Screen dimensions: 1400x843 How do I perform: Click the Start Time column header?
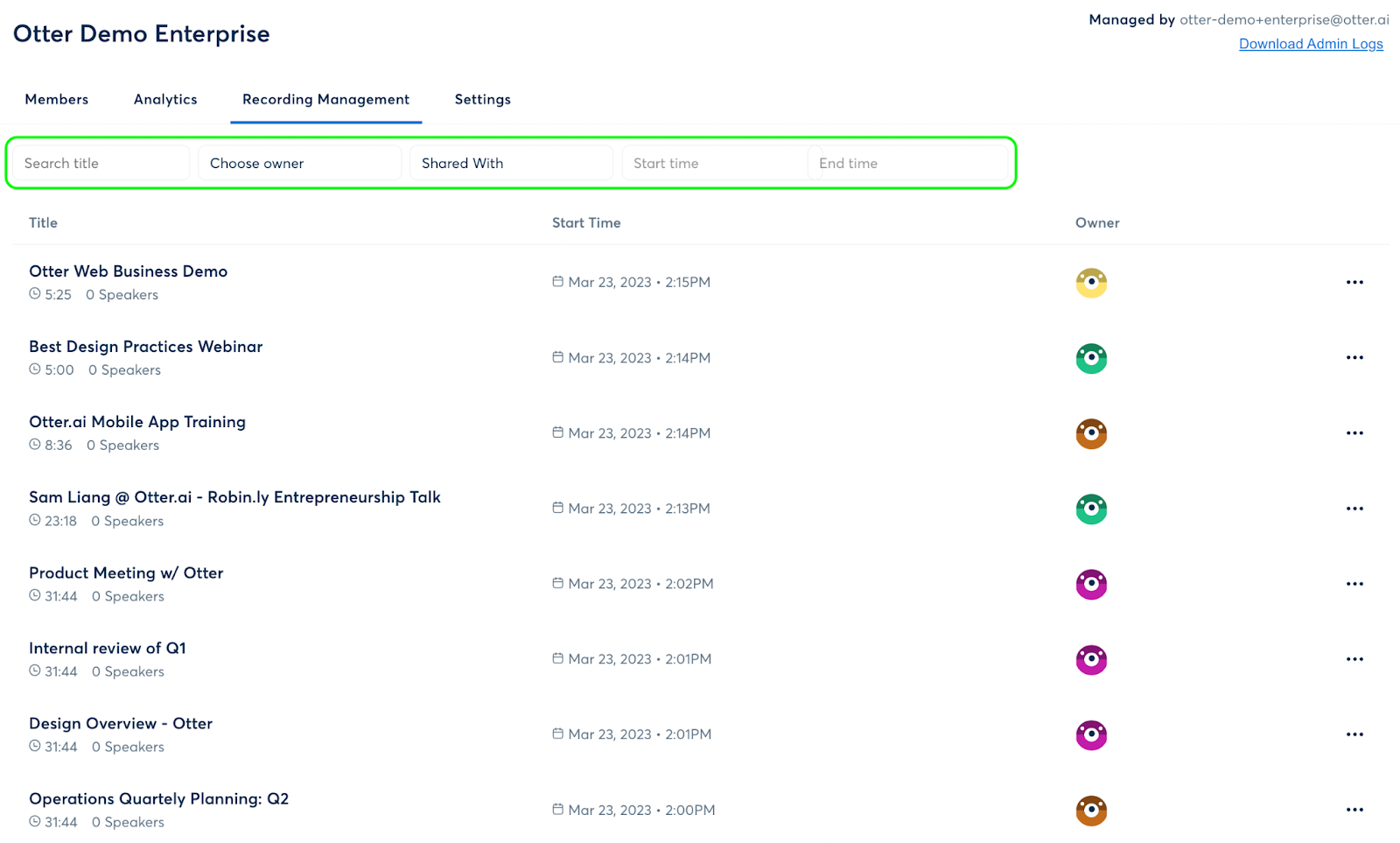click(586, 223)
